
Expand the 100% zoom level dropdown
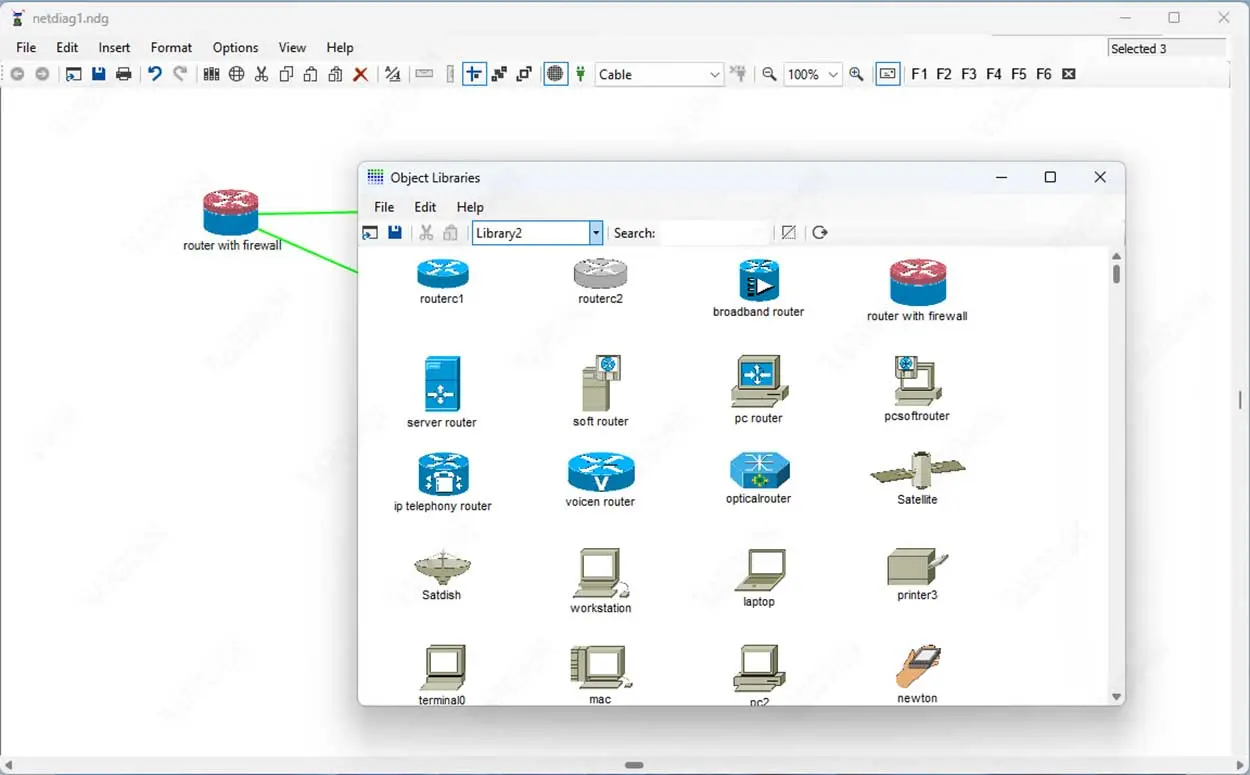coord(833,74)
